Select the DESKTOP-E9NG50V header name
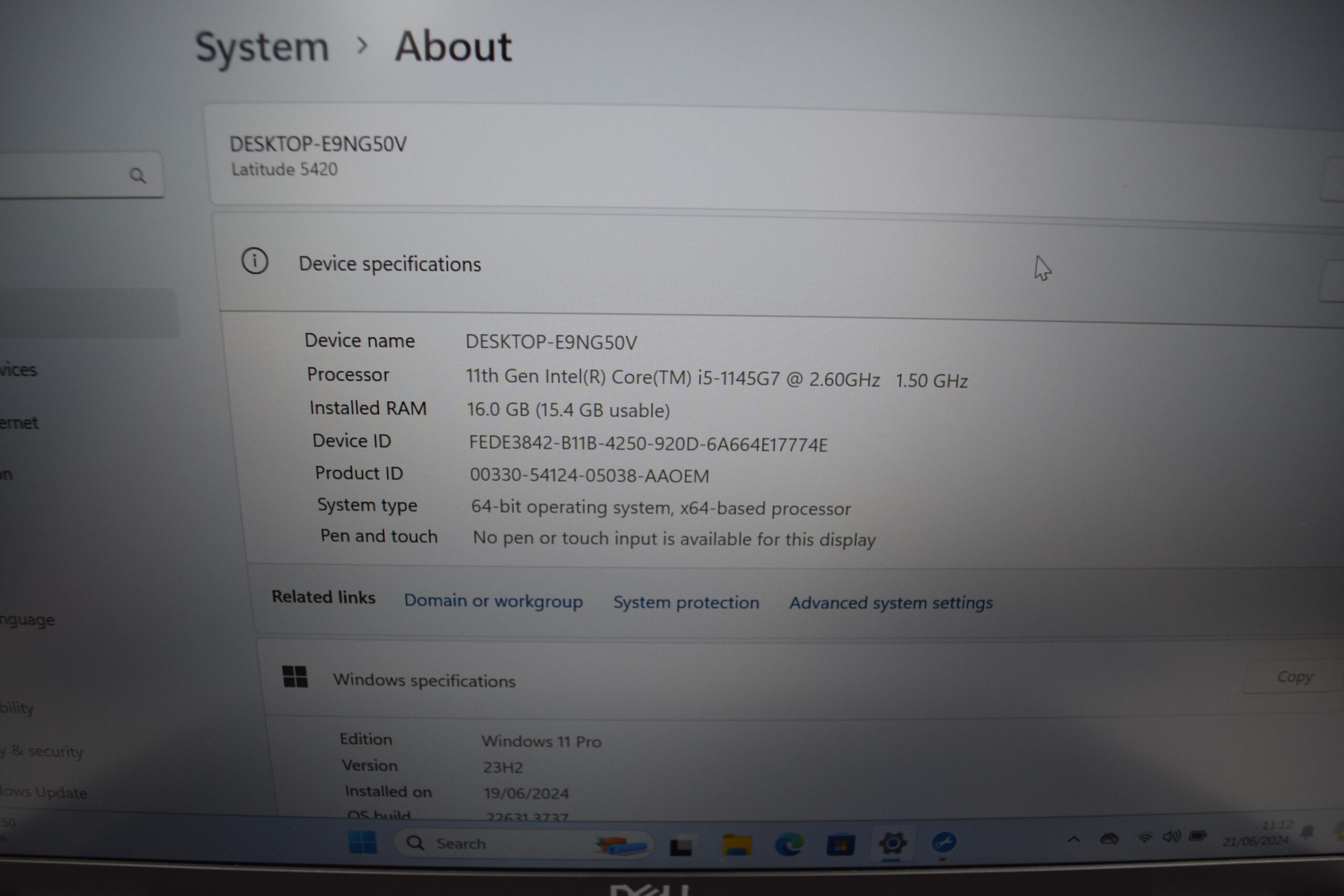The height and width of the screenshot is (896, 1344). 318,144
